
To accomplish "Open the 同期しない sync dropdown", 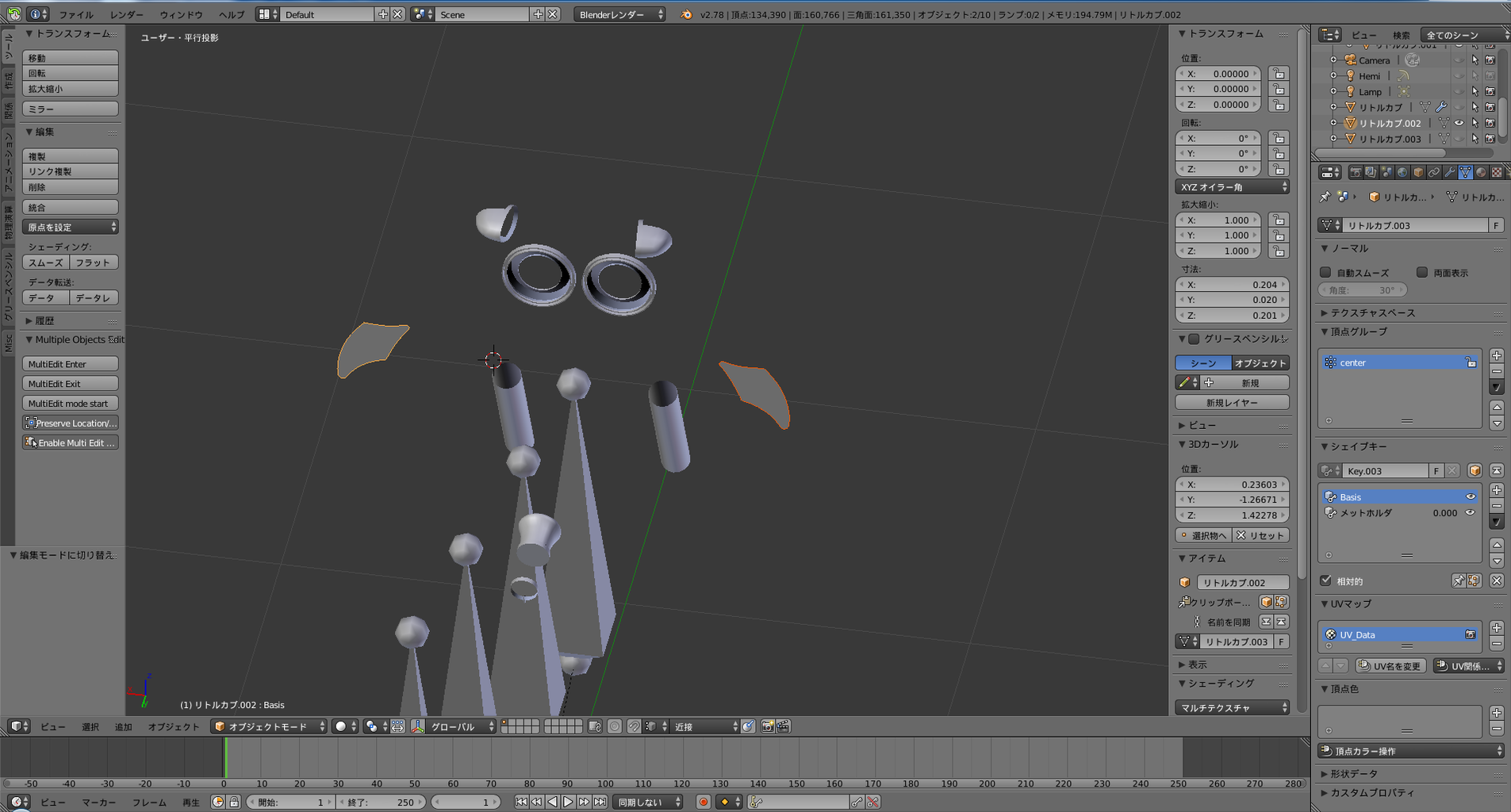I will [x=648, y=802].
